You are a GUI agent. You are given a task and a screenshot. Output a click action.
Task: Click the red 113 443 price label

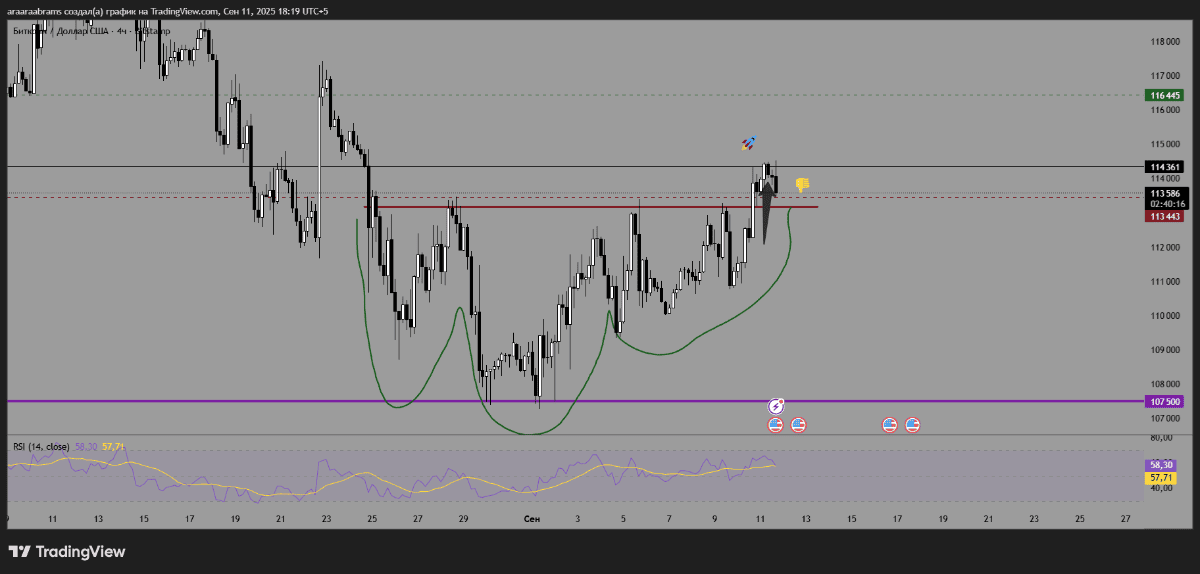point(1165,215)
